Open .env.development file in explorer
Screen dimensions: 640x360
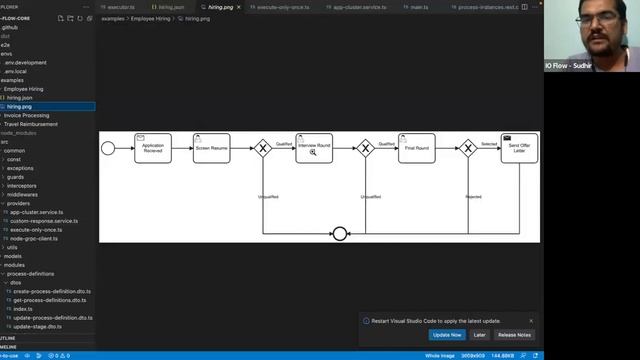[x=25, y=62]
